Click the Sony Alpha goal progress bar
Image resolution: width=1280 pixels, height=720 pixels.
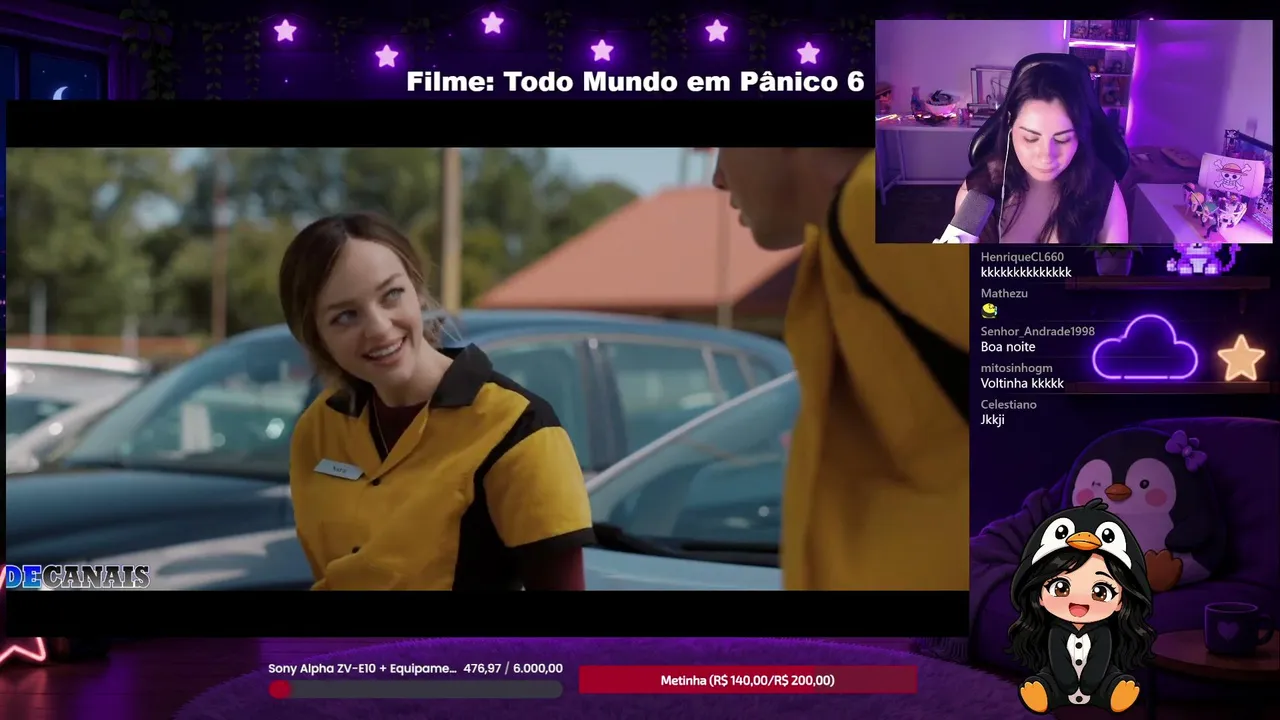[415, 689]
